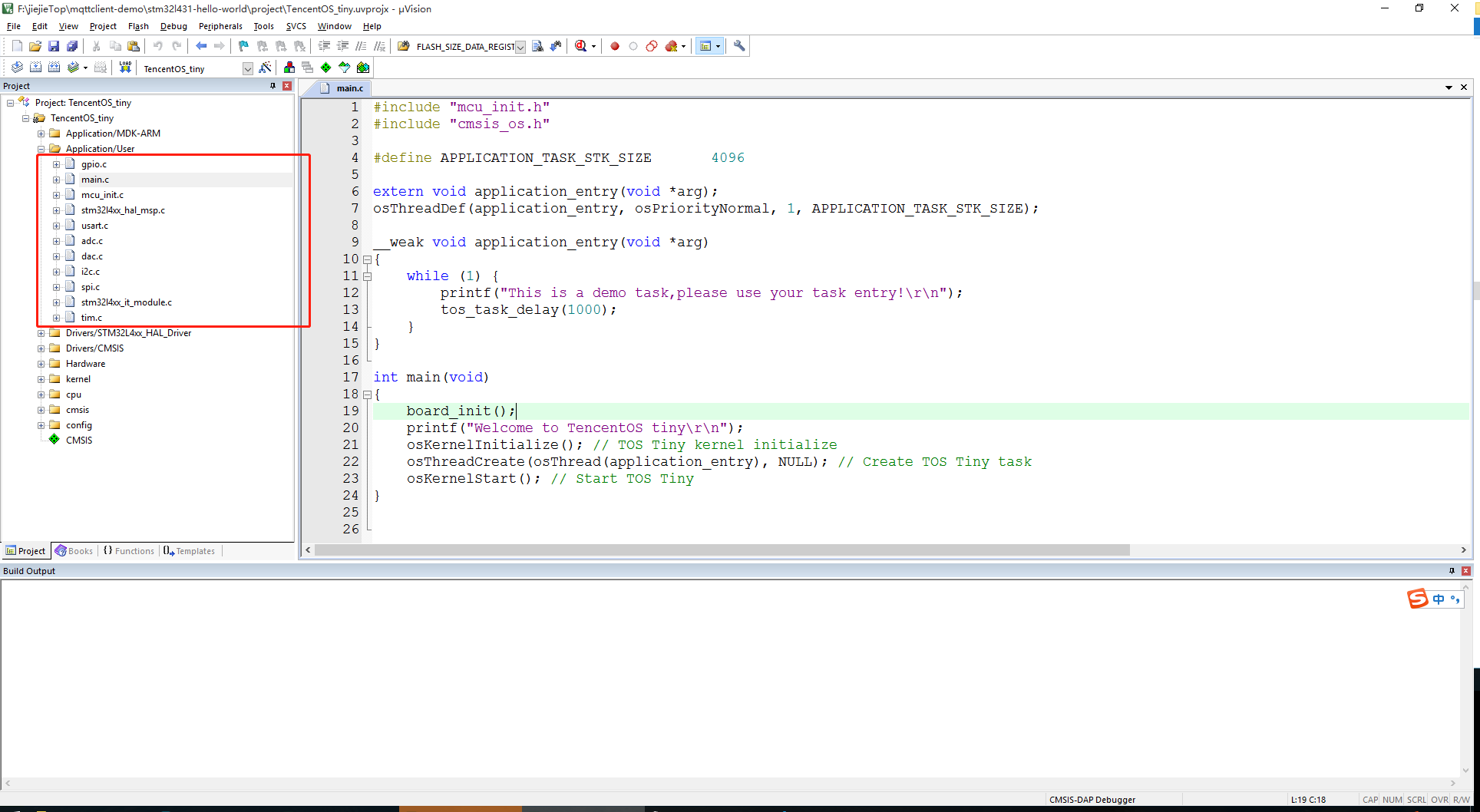Open the TencentOS_tiny target dropdown
This screenshot has width=1480, height=812.
(247, 68)
